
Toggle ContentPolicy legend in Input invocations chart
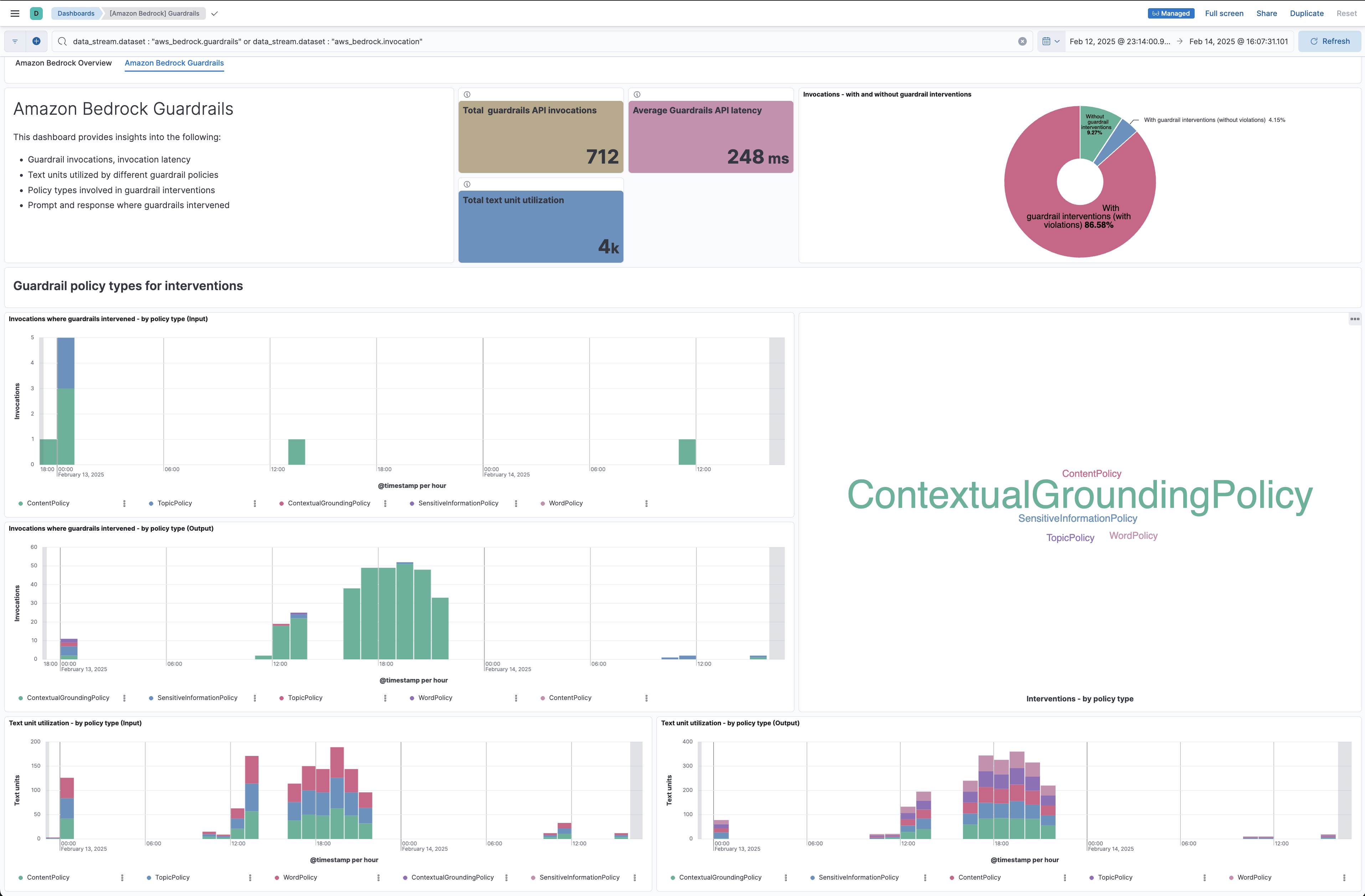(48, 503)
